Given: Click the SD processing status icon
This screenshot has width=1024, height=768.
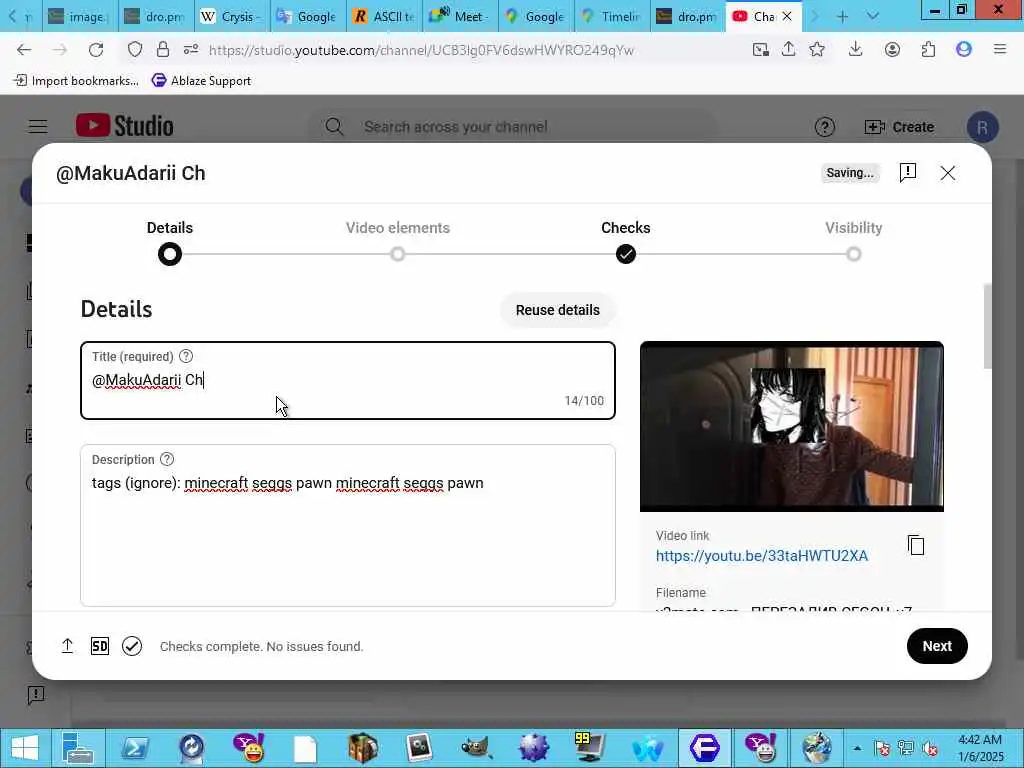Looking at the screenshot, I should coord(100,646).
